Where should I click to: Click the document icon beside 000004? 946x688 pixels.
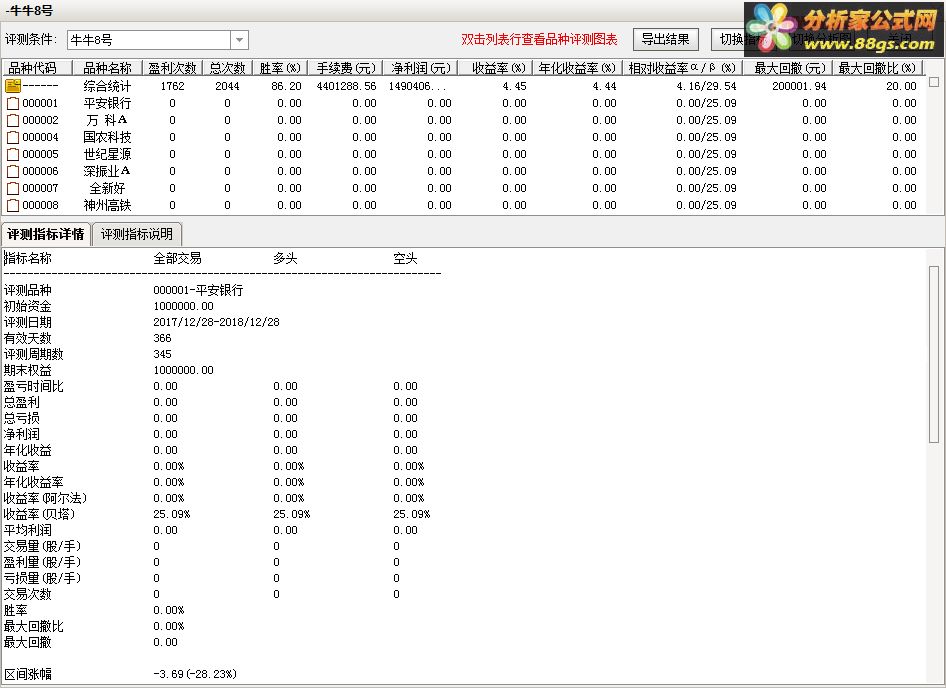point(13,137)
